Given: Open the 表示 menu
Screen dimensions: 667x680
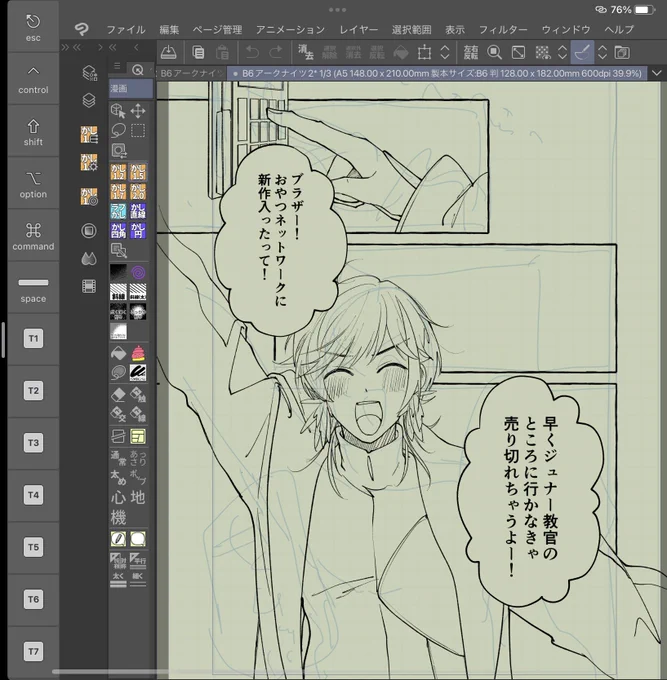Looking at the screenshot, I should (x=455, y=29).
